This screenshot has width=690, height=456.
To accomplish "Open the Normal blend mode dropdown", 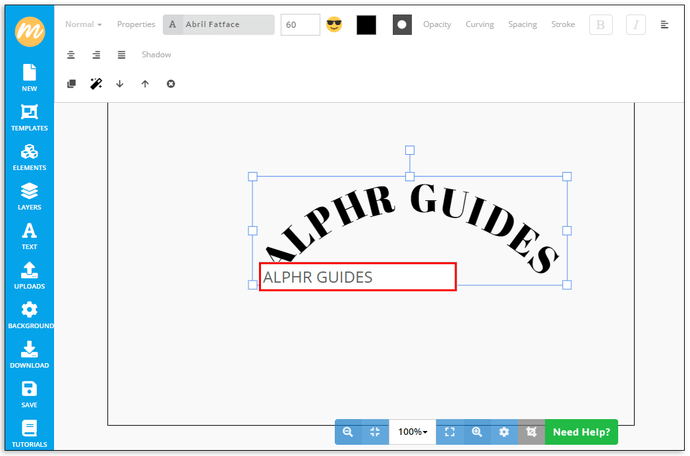I will [83, 24].
